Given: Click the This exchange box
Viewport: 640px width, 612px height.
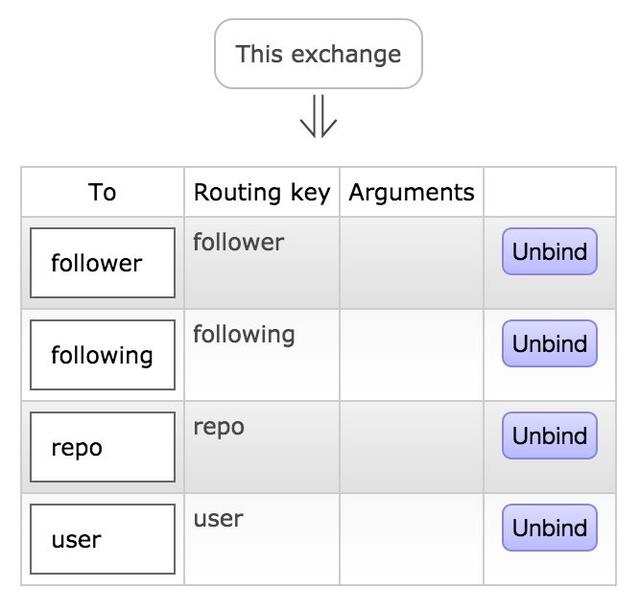Looking at the screenshot, I should point(318,53).
